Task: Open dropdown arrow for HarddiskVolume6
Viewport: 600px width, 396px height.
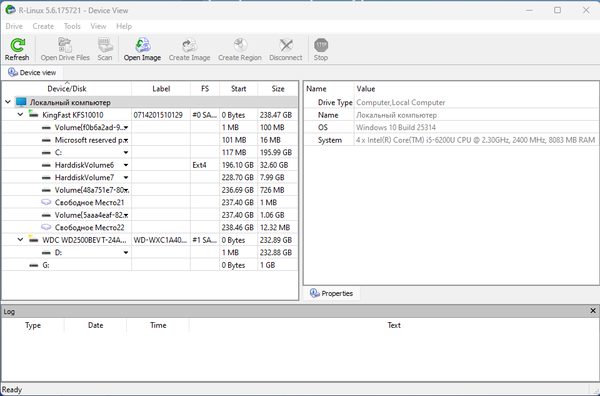Action: coord(126,165)
